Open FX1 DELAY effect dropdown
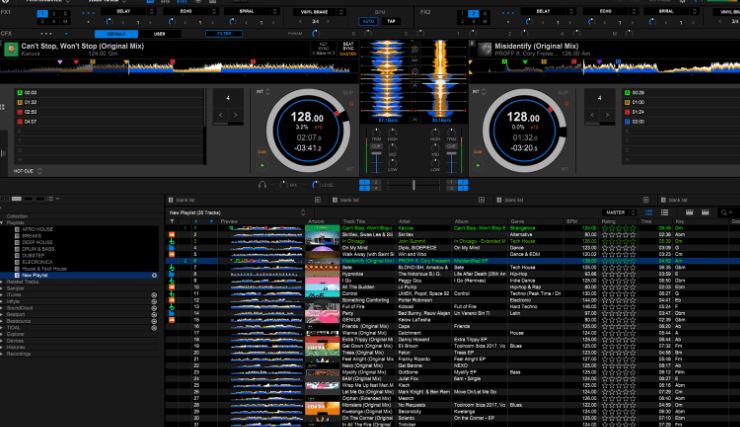This screenshot has height=427, width=740. pos(127,11)
